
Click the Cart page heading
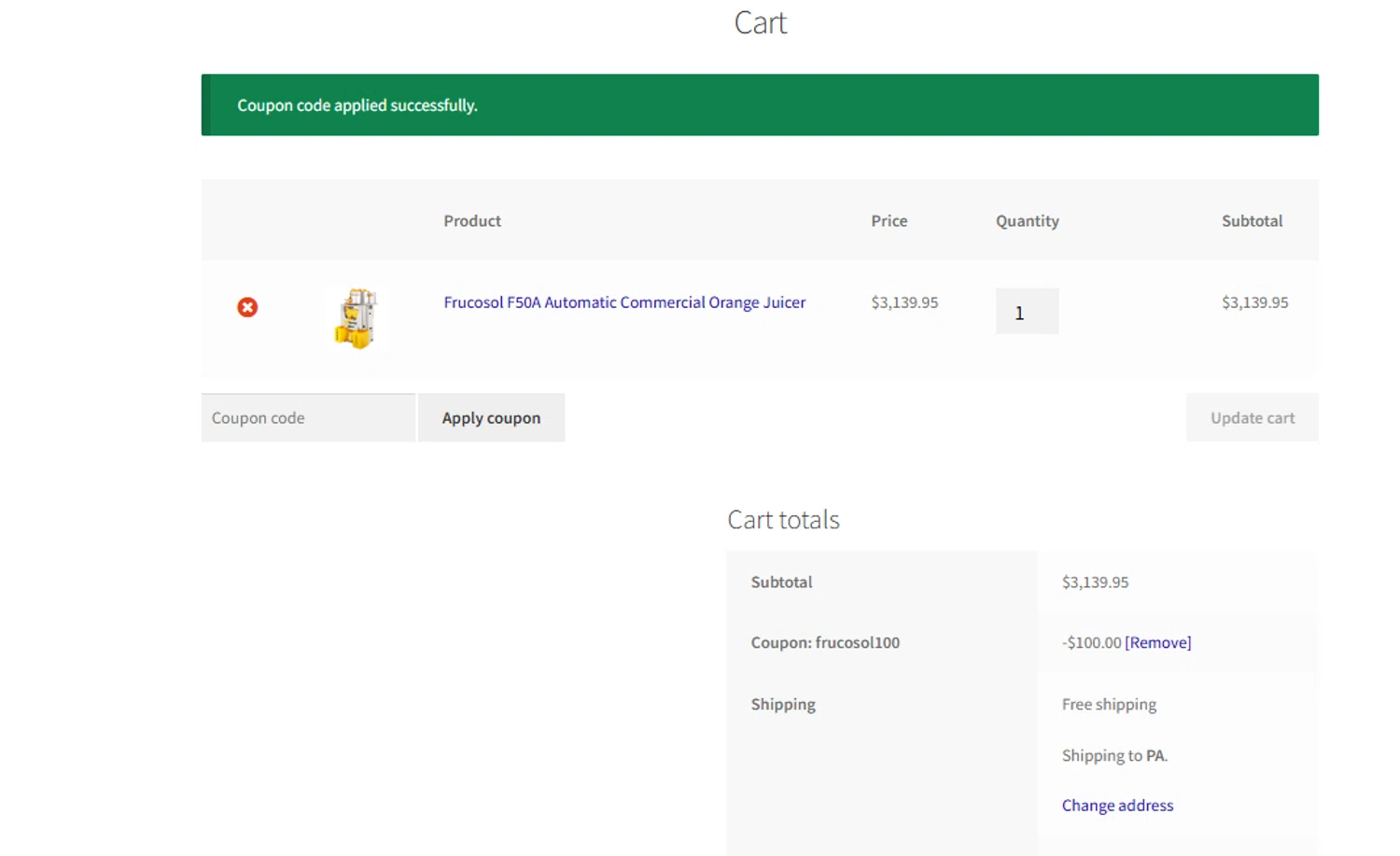click(761, 22)
